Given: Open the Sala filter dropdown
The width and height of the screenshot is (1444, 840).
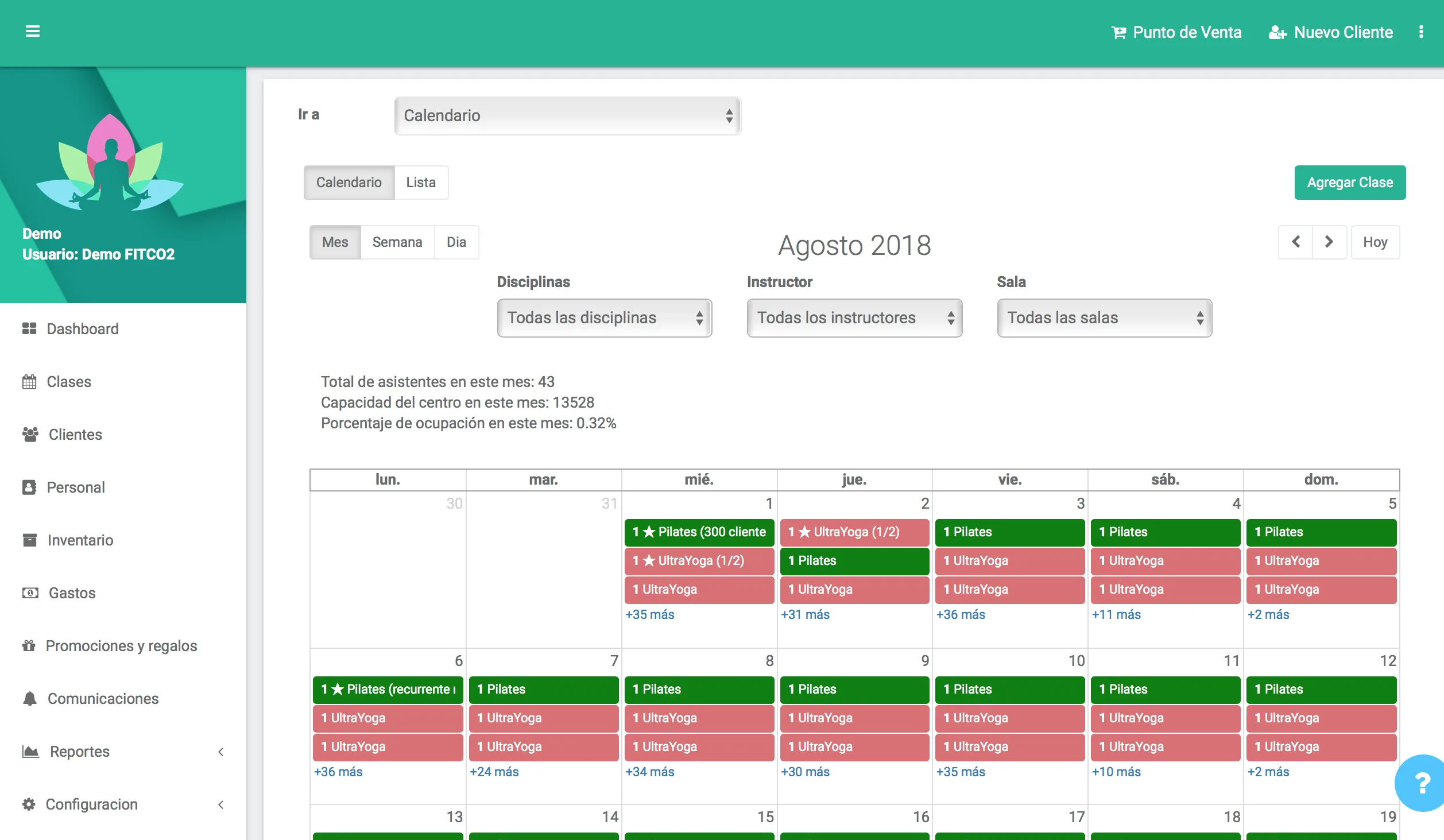Looking at the screenshot, I should click(x=1104, y=318).
